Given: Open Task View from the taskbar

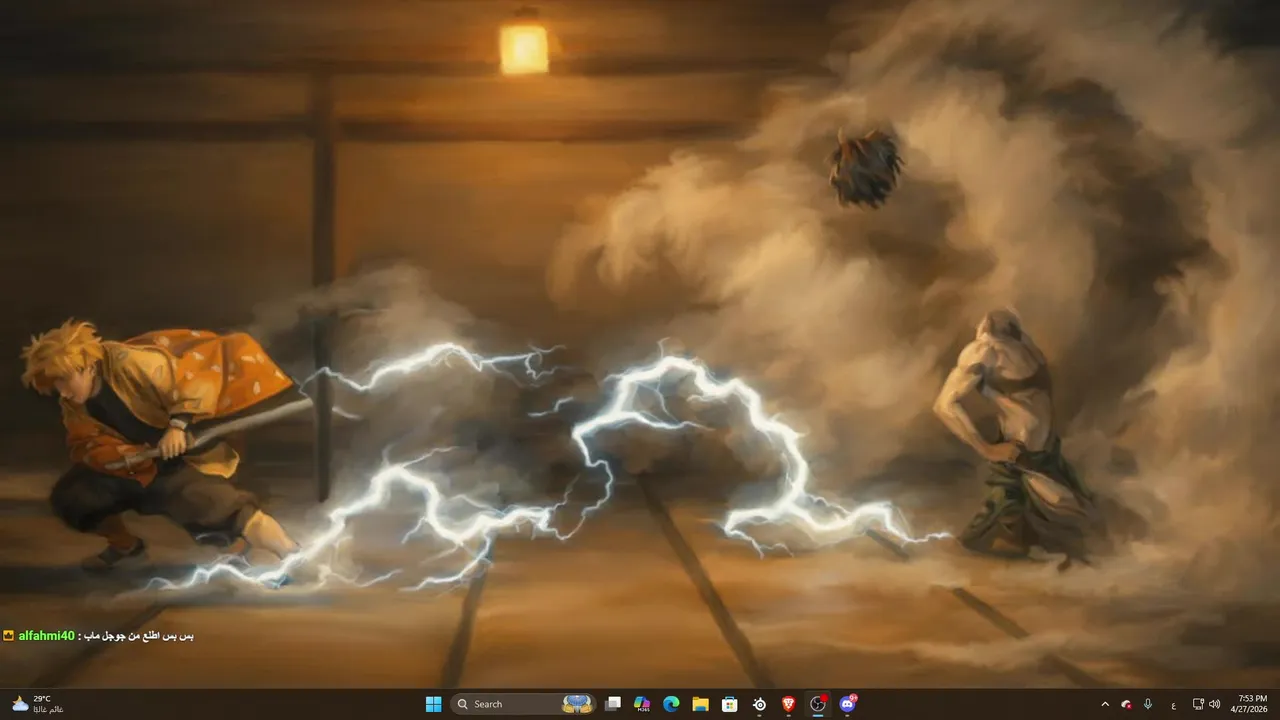Looking at the screenshot, I should tap(613, 704).
